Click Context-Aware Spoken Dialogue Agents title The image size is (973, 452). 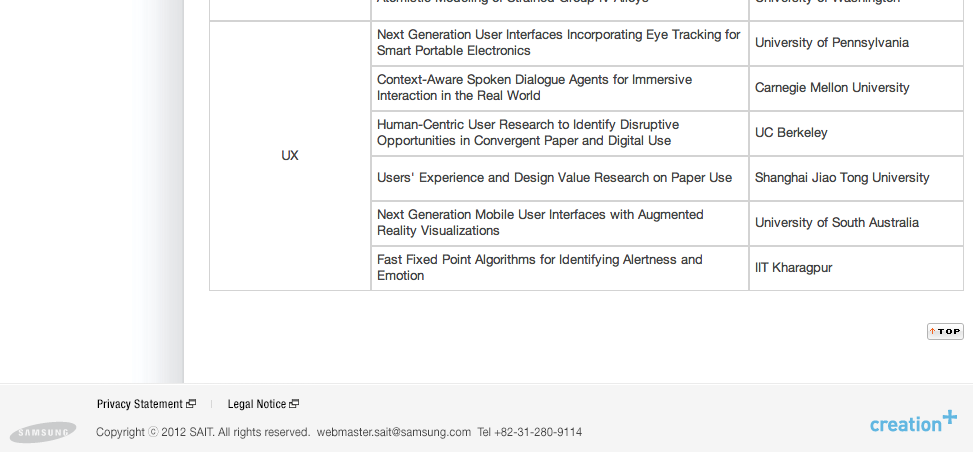click(534, 88)
